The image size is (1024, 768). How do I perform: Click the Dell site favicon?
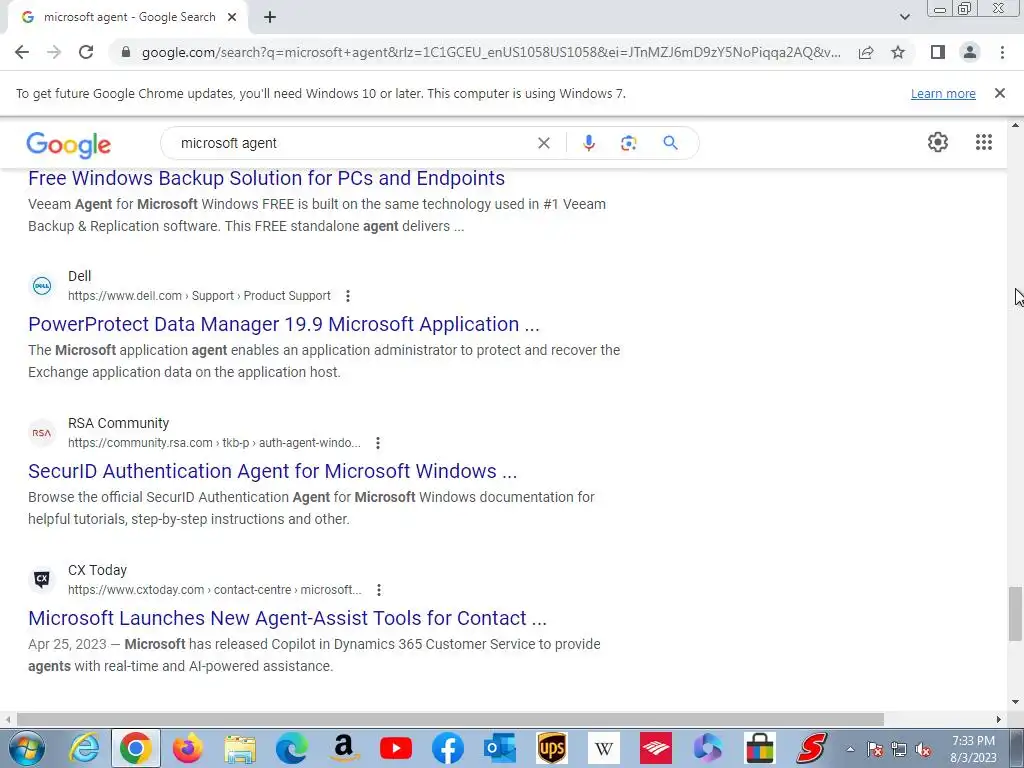click(x=42, y=285)
